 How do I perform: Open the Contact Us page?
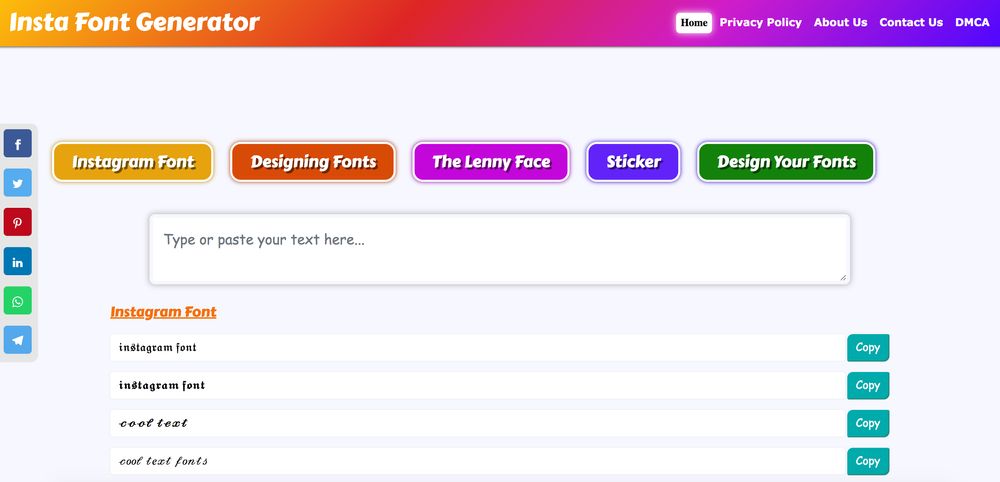(911, 22)
